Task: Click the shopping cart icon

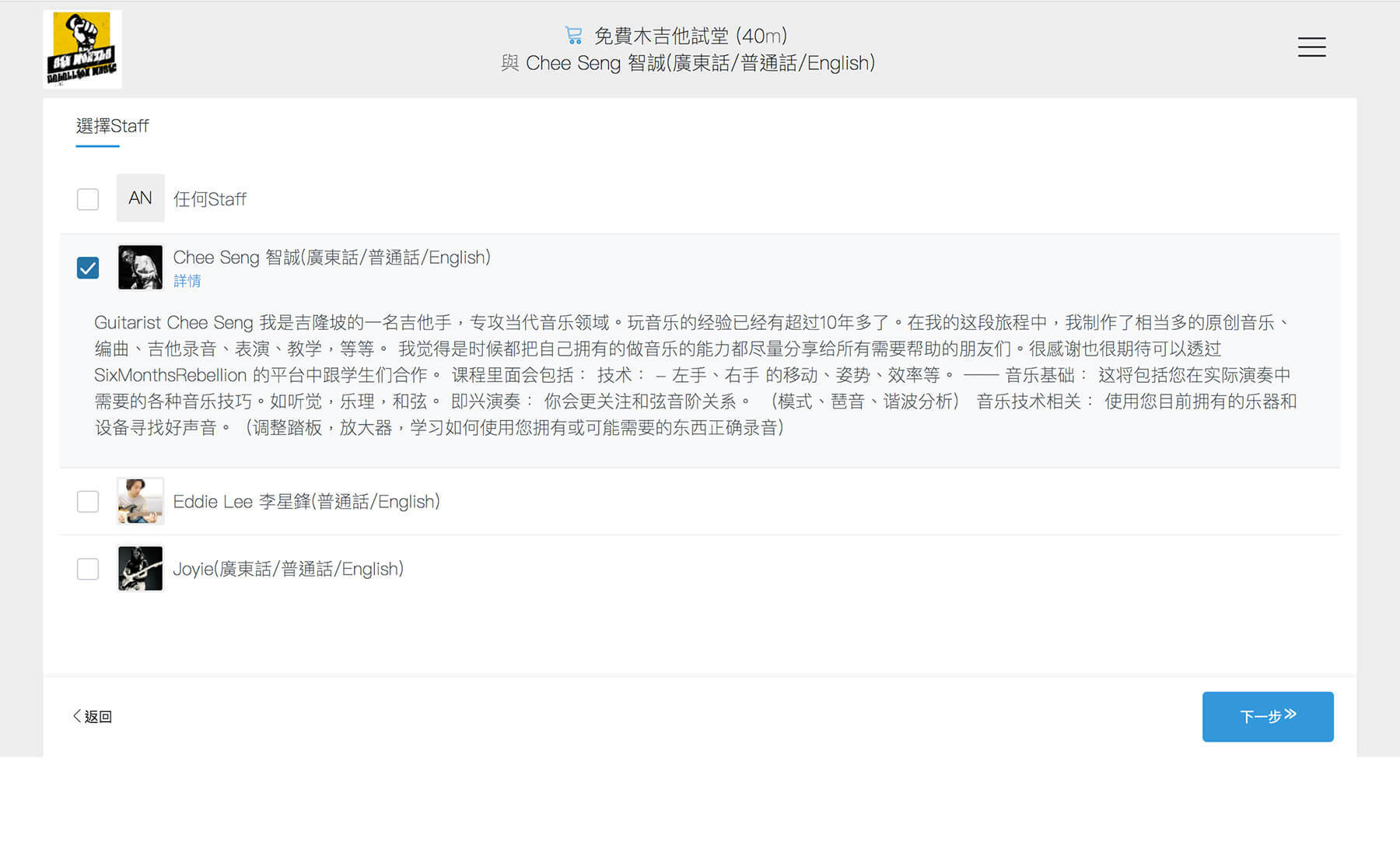Action: 573,36
